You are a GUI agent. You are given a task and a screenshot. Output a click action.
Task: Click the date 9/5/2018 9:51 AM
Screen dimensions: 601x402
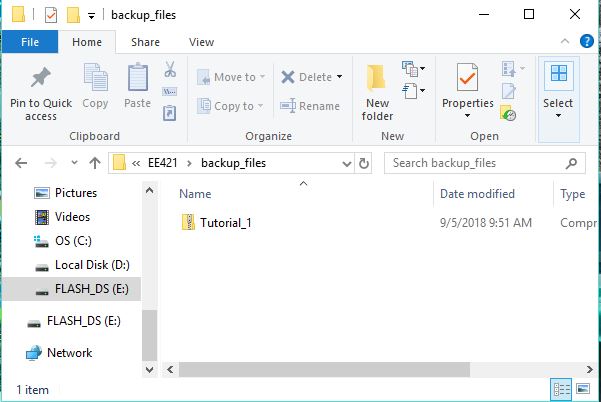click(486, 223)
